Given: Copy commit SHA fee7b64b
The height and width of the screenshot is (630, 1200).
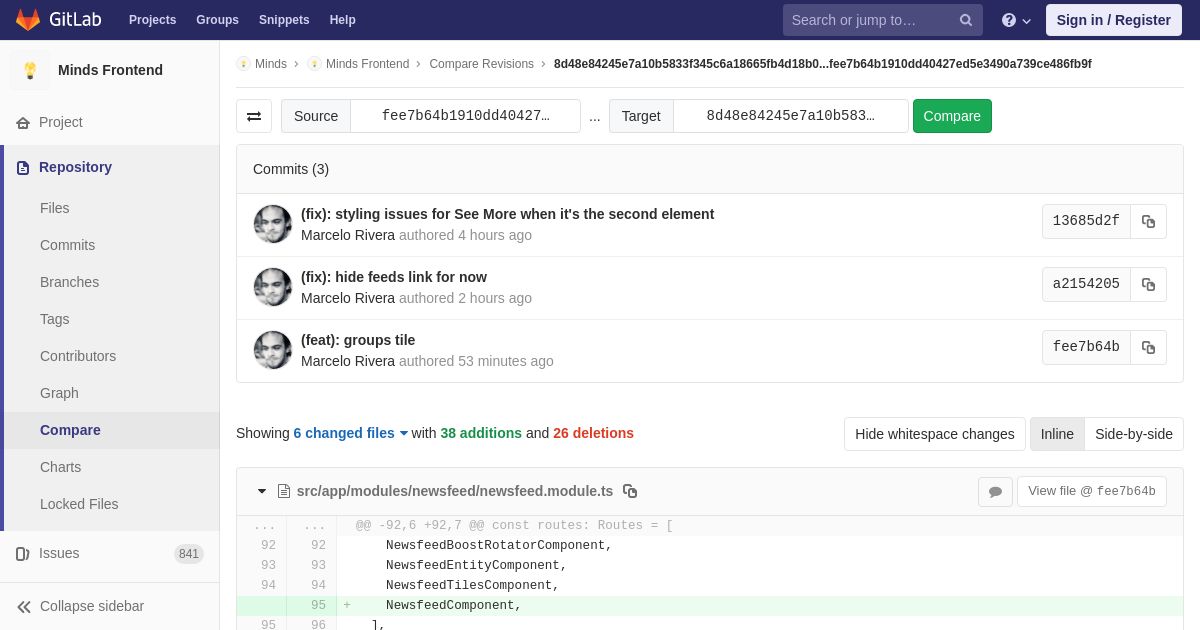Looking at the screenshot, I should (x=1148, y=347).
